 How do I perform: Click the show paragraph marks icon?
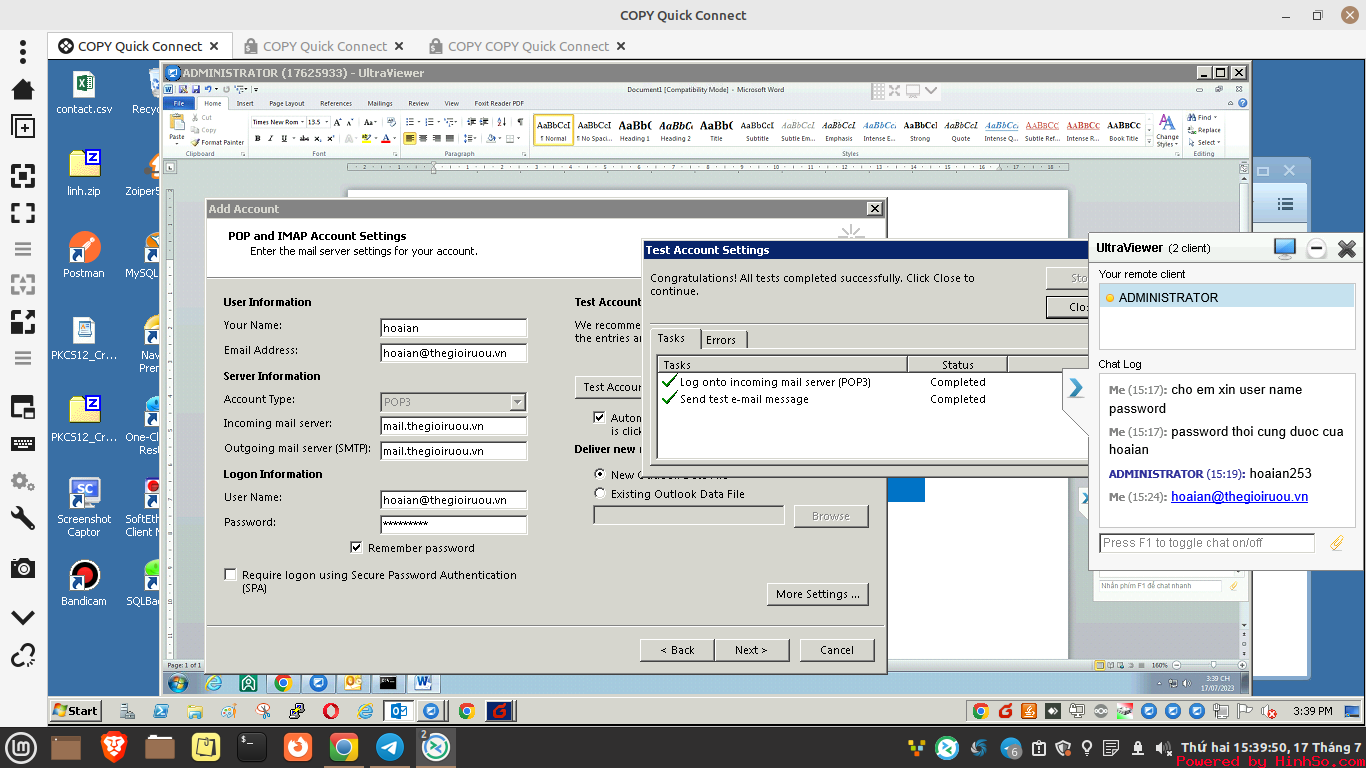pos(520,122)
